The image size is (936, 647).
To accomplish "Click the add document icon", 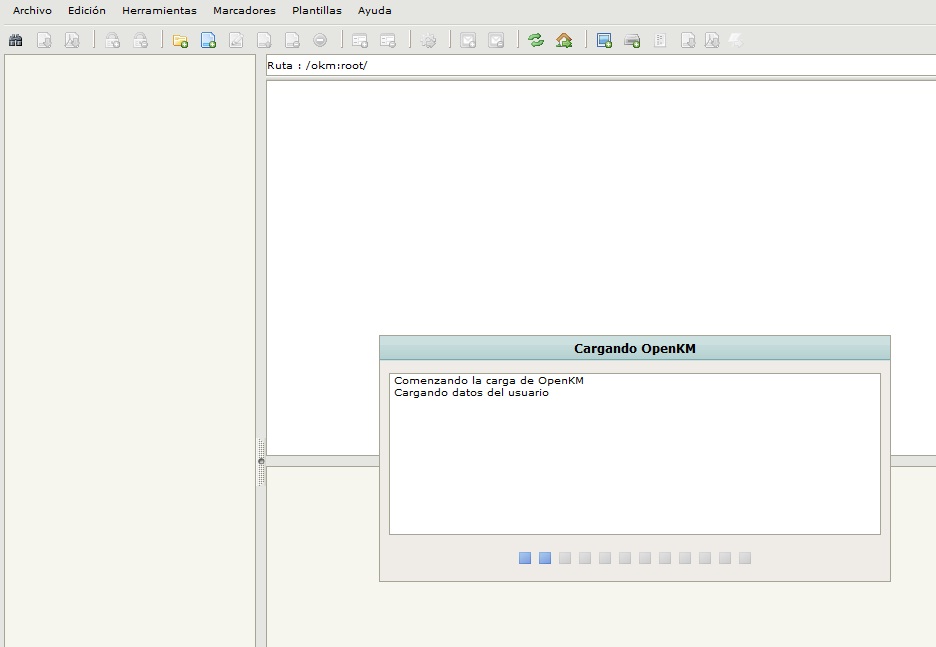I will (208, 41).
